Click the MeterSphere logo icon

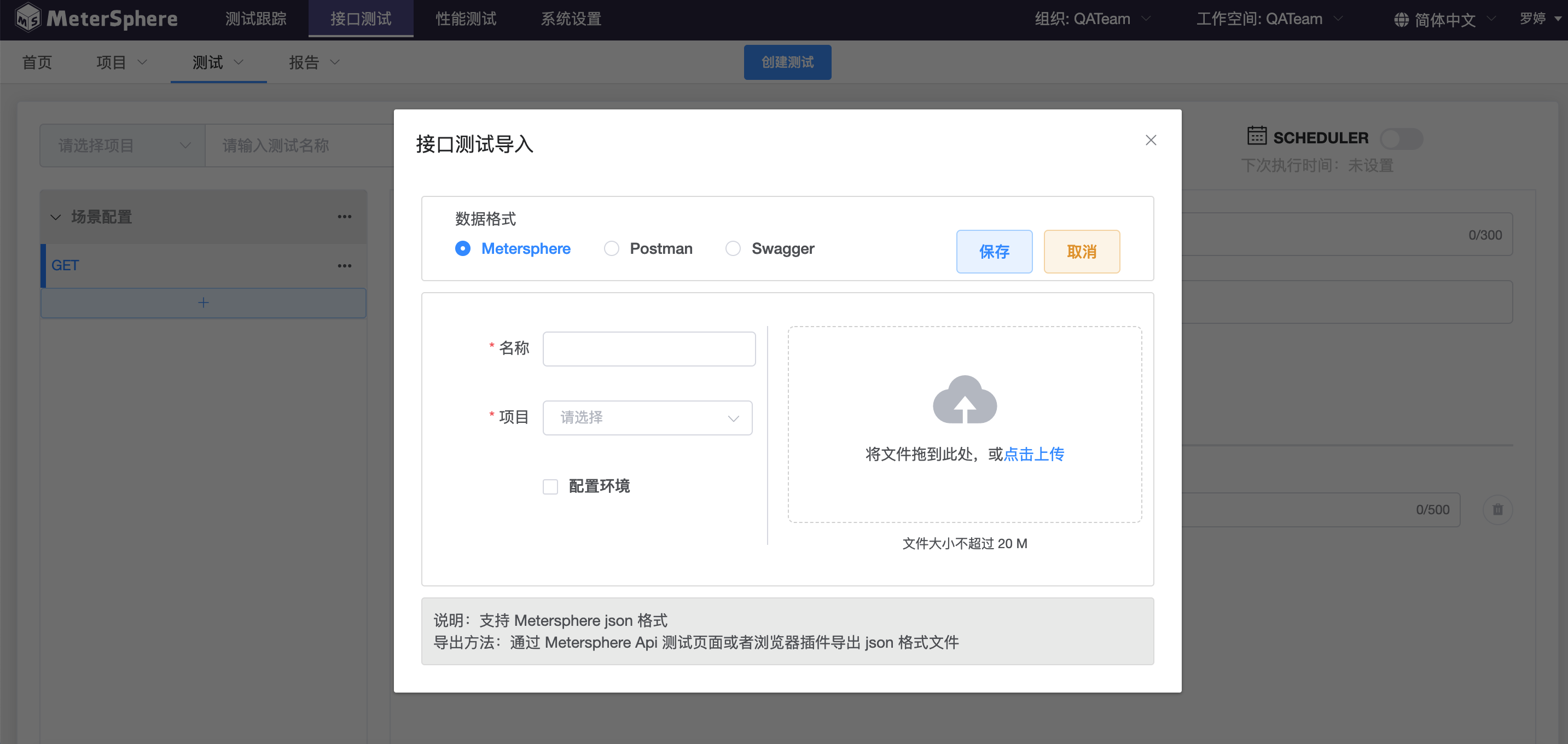[x=28, y=18]
